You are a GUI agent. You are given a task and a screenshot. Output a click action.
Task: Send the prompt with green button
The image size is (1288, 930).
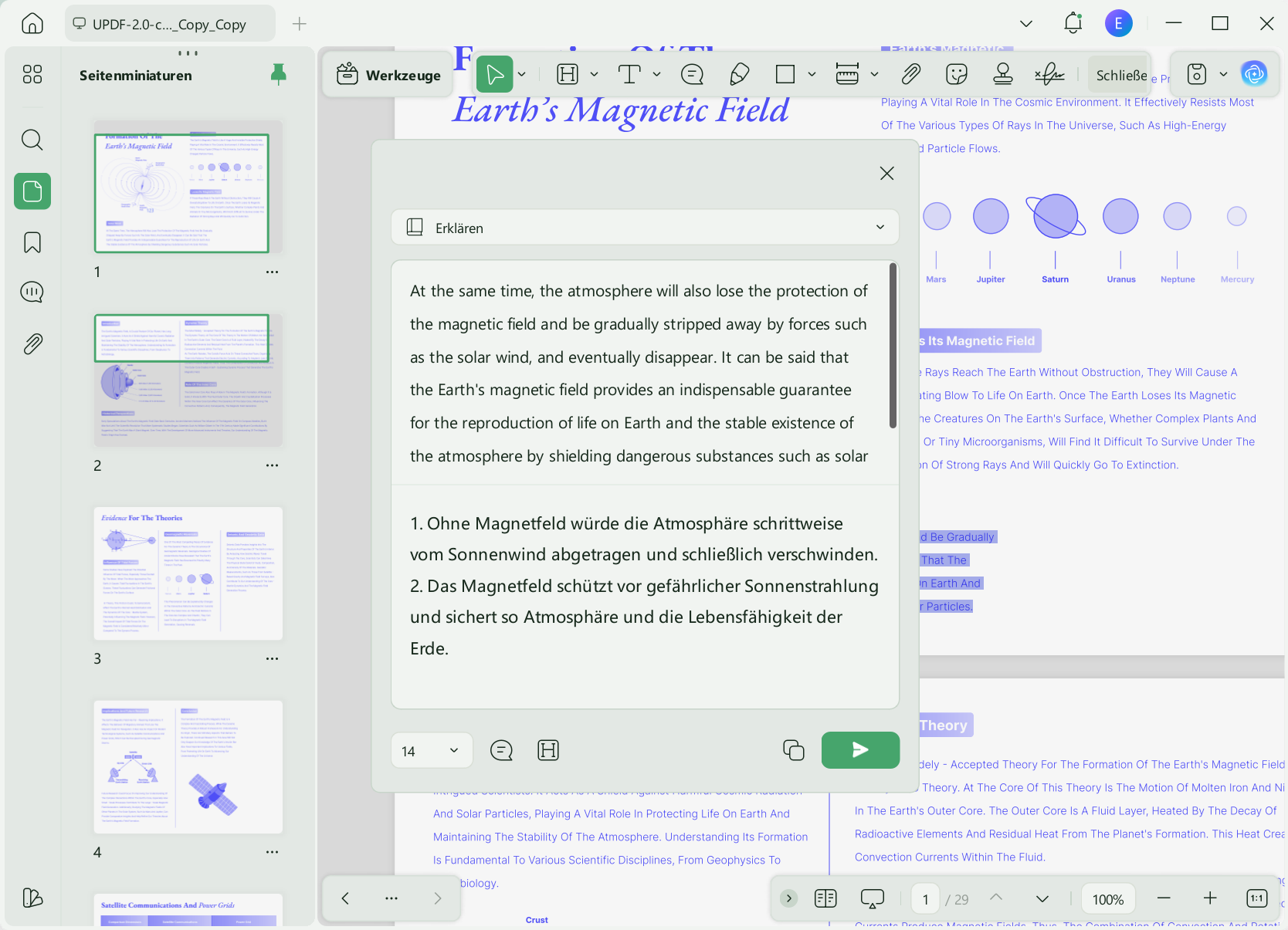coord(860,750)
